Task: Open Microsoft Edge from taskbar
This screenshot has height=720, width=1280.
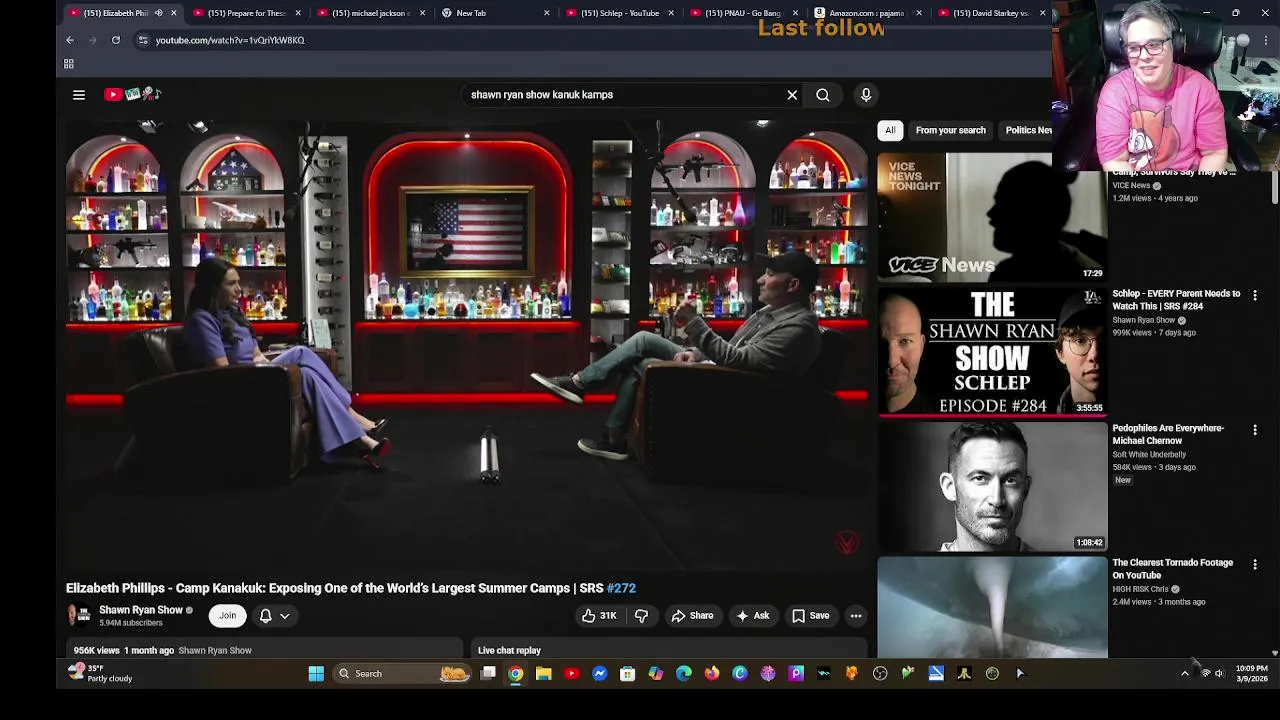Action: coord(683,674)
